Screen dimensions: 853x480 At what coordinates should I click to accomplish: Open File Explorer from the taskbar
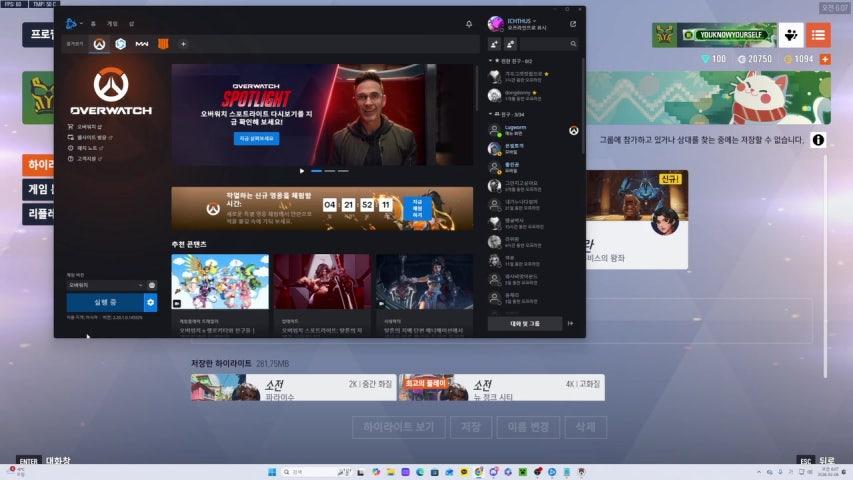tap(391, 472)
